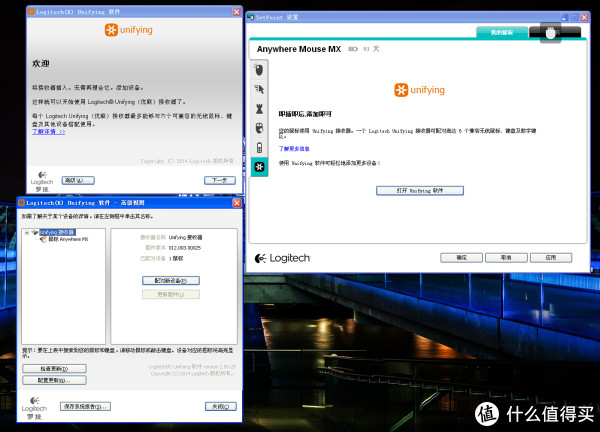The width and height of the screenshot is (600, 432).
Task: Open the chess-piece game settings icon in SetPoint
Action: (x=259, y=109)
